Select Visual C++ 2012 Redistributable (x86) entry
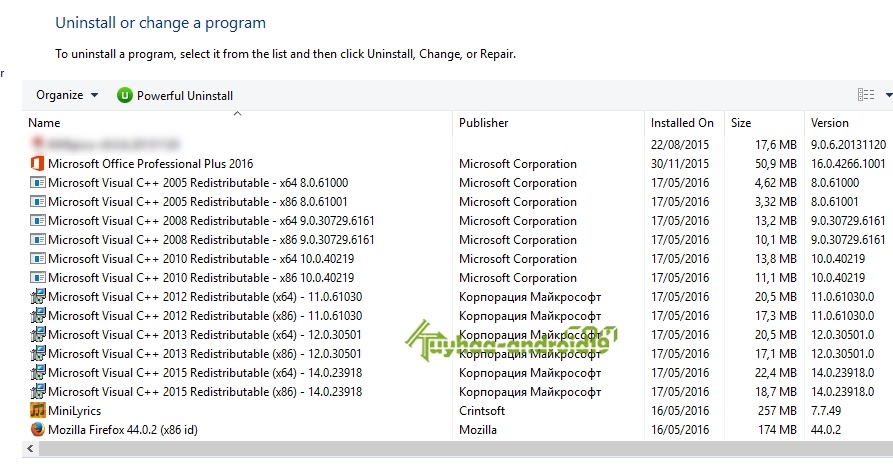The width and height of the screenshot is (893, 469). coord(205,316)
